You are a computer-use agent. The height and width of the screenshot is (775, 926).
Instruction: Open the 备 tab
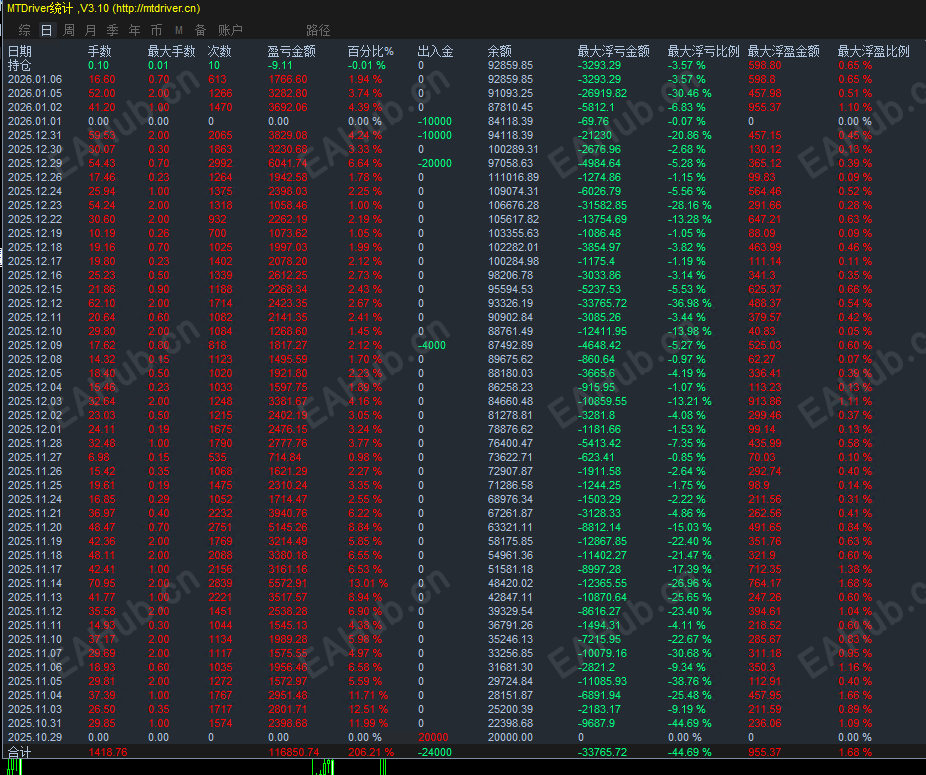[x=201, y=30]
